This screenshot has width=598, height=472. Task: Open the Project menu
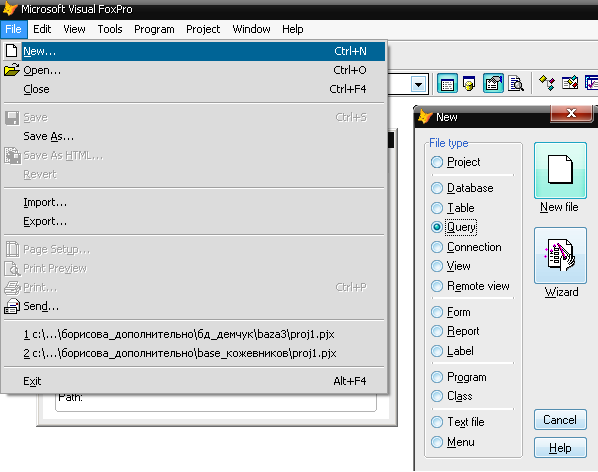203,29
